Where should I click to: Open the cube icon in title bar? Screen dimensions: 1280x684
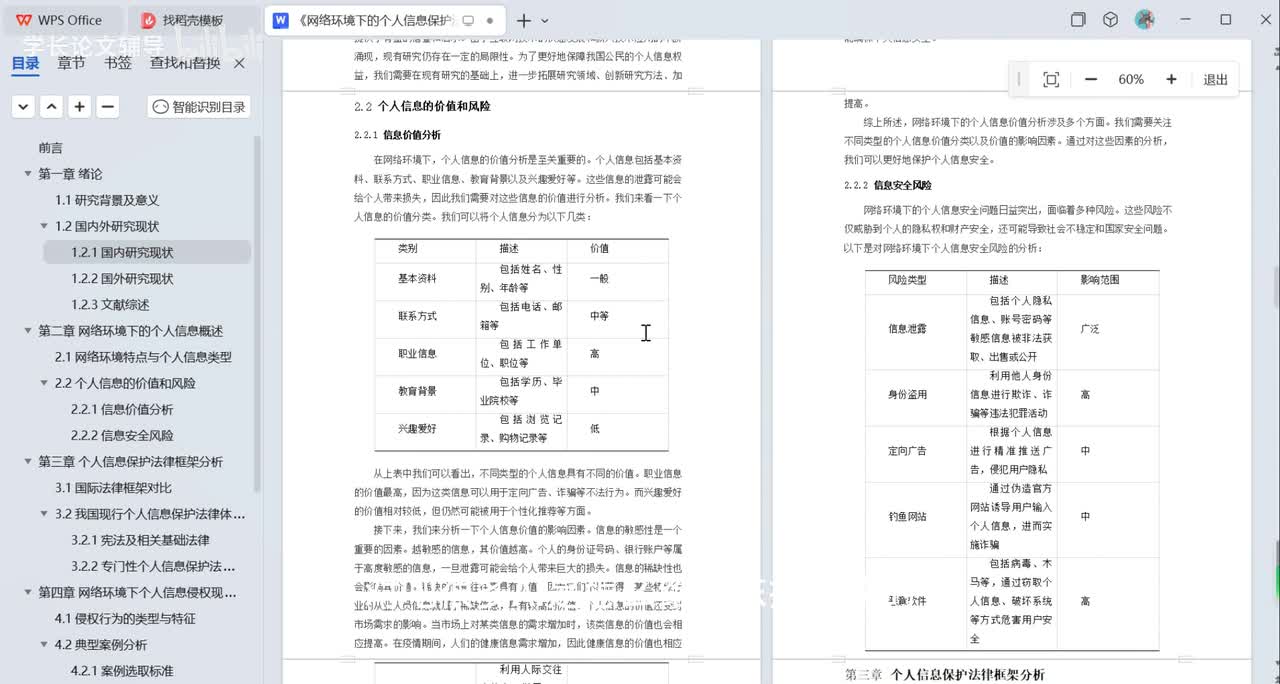[1110, 20]
